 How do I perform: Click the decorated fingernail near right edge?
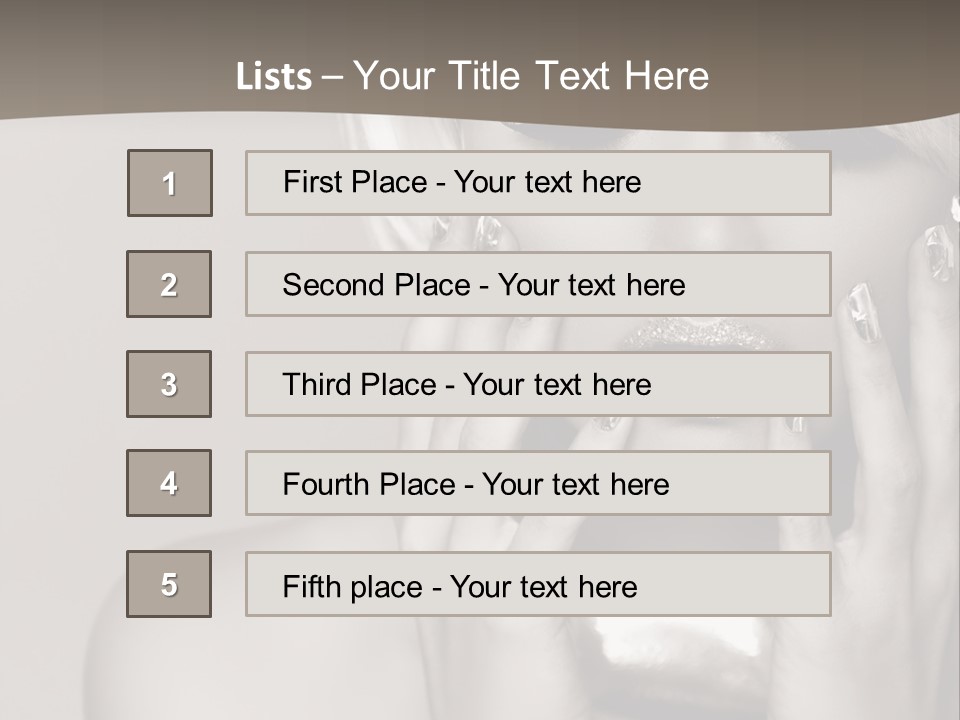938,250
